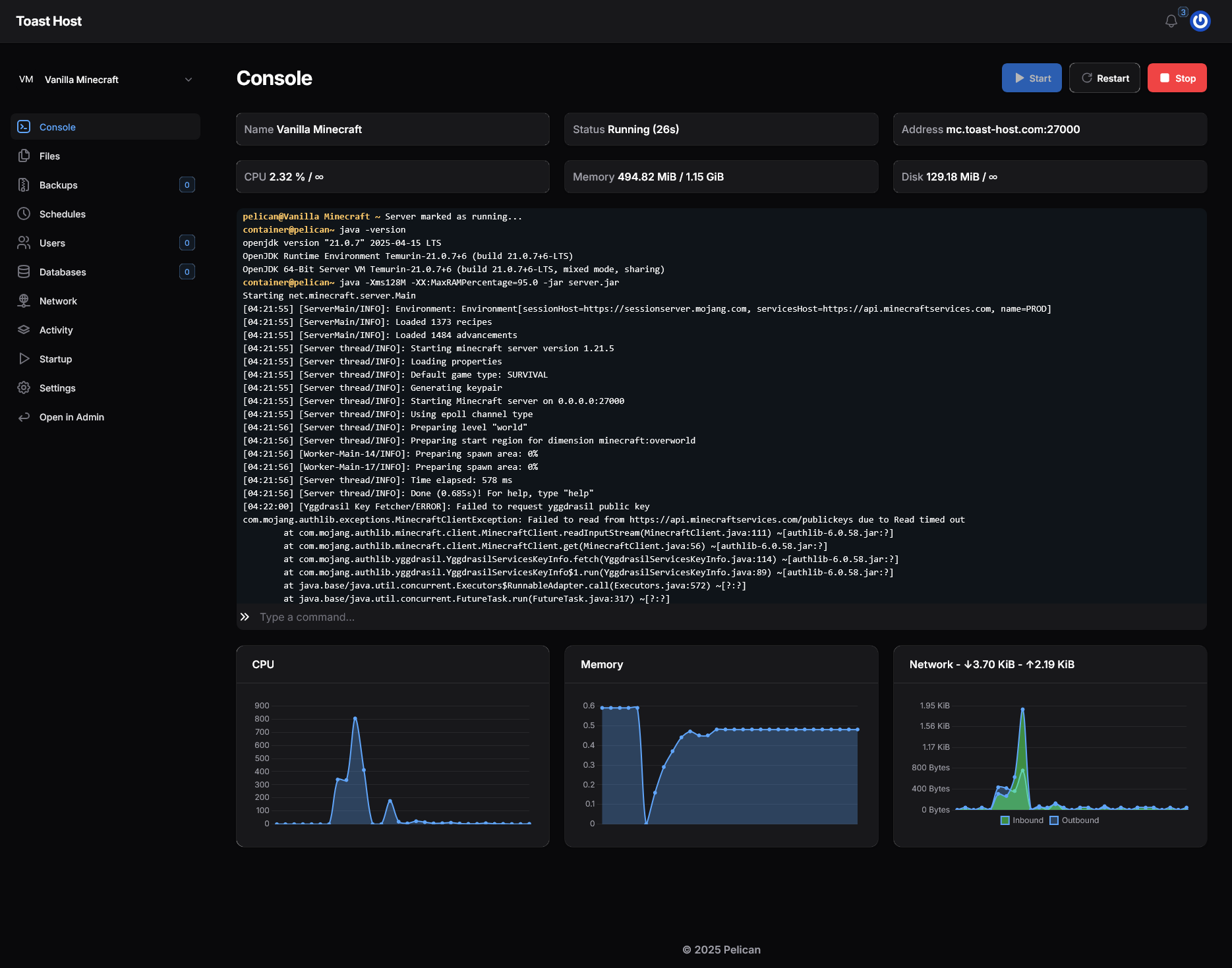The height and width of the screenshot is (968, 1232).
Task: Focus the Type a command input field
Action: click(x=725, y=617)
